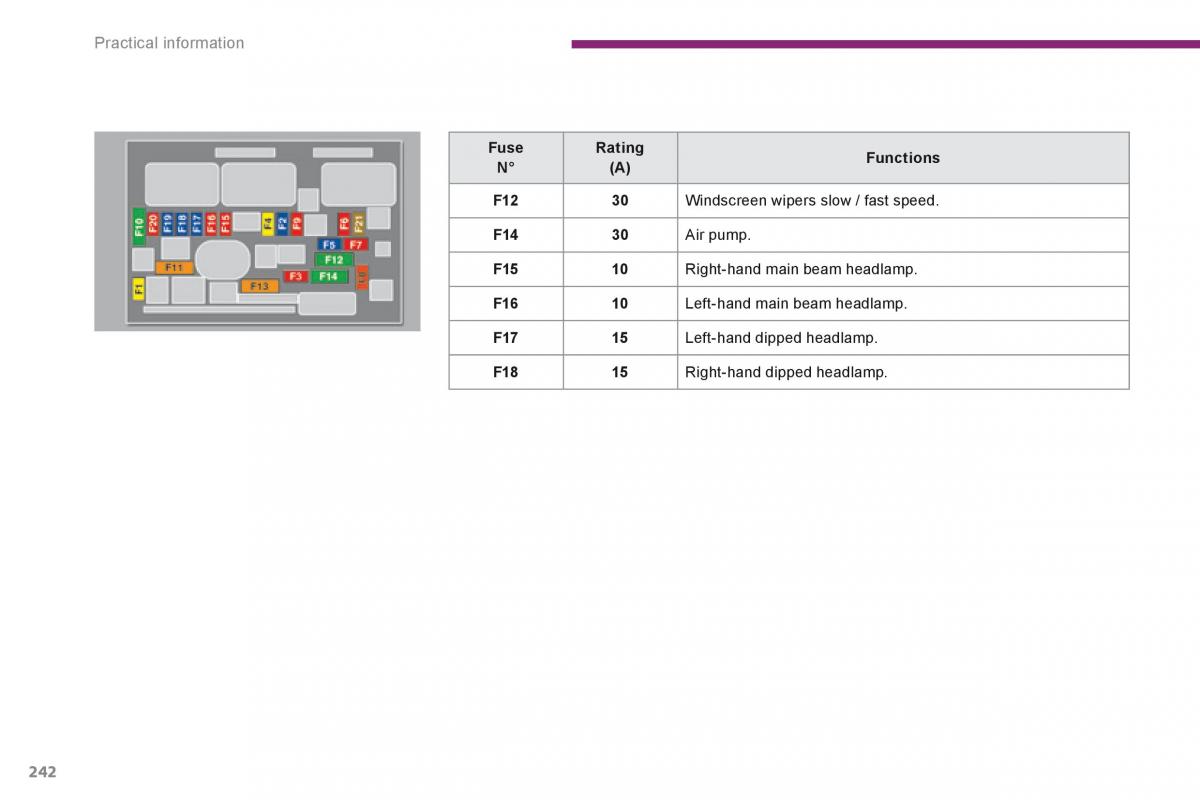Click the rating 15 in the F17 row
The width and height of the screenshot is (1200, 800).
pyautogui.click(x=620, y=338)
